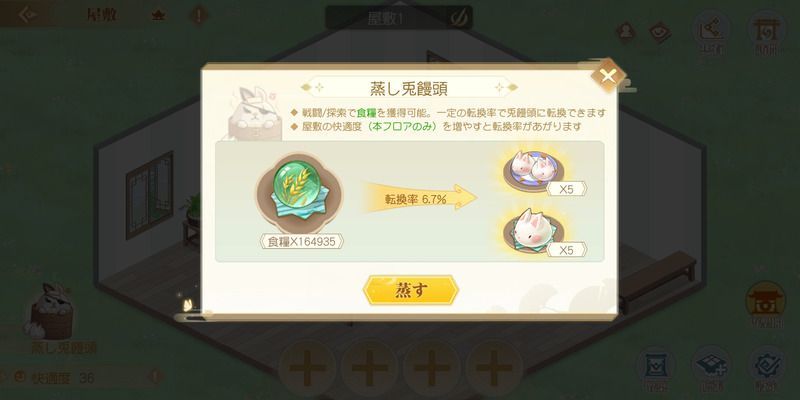Screen dimensions: 800x400
Task: Tap the fourth empty plus furniture slot
Action: (494, 367)
